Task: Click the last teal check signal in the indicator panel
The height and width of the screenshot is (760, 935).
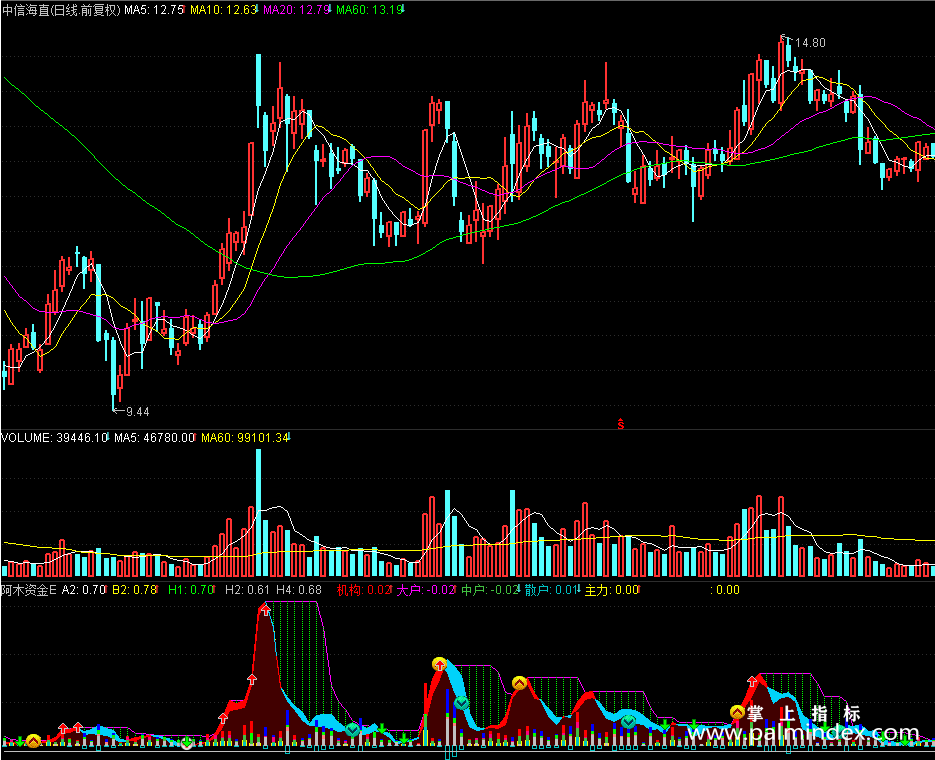Action: click(629, 722)
